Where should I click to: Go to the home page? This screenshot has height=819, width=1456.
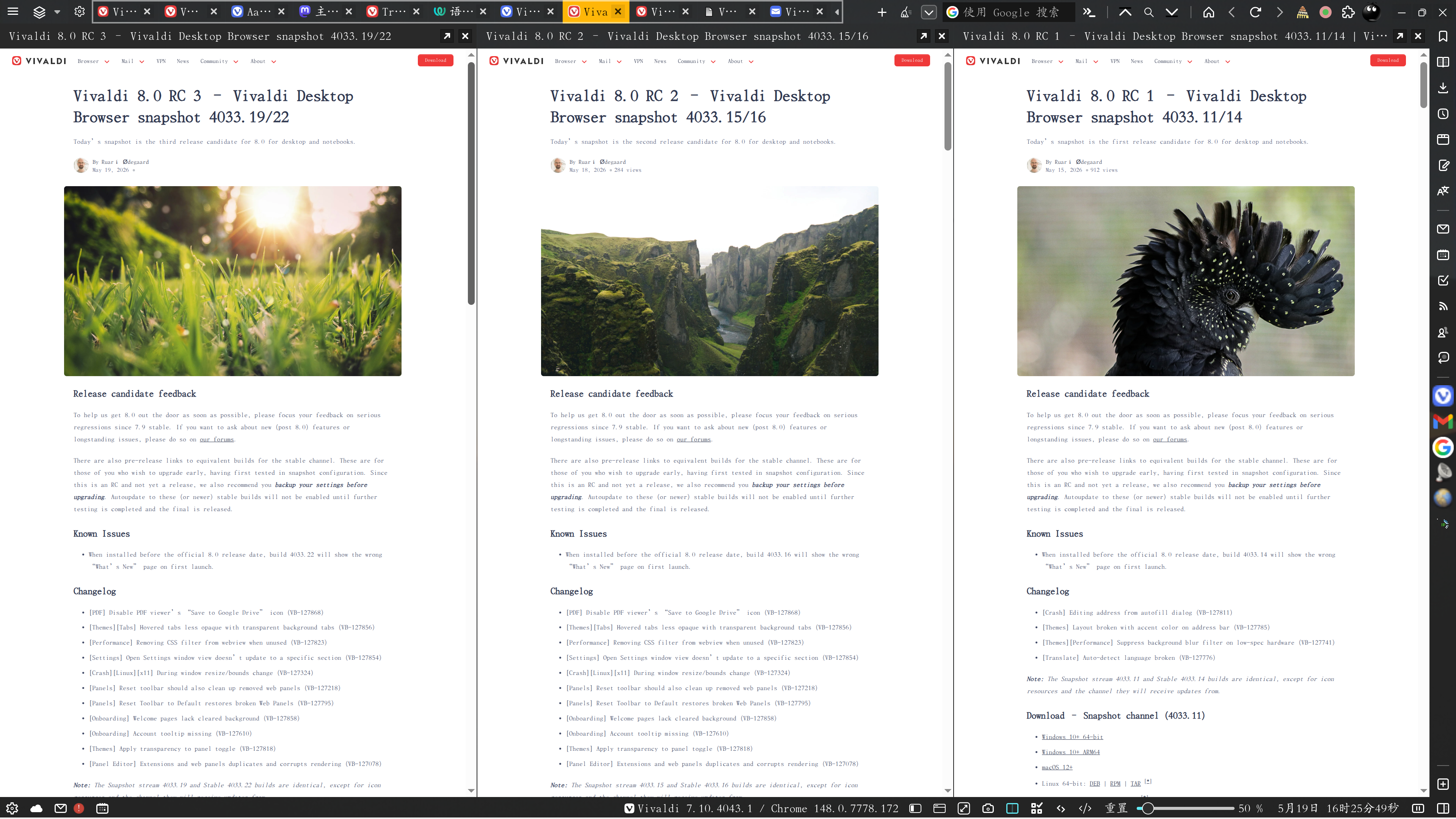[1208, 12]
